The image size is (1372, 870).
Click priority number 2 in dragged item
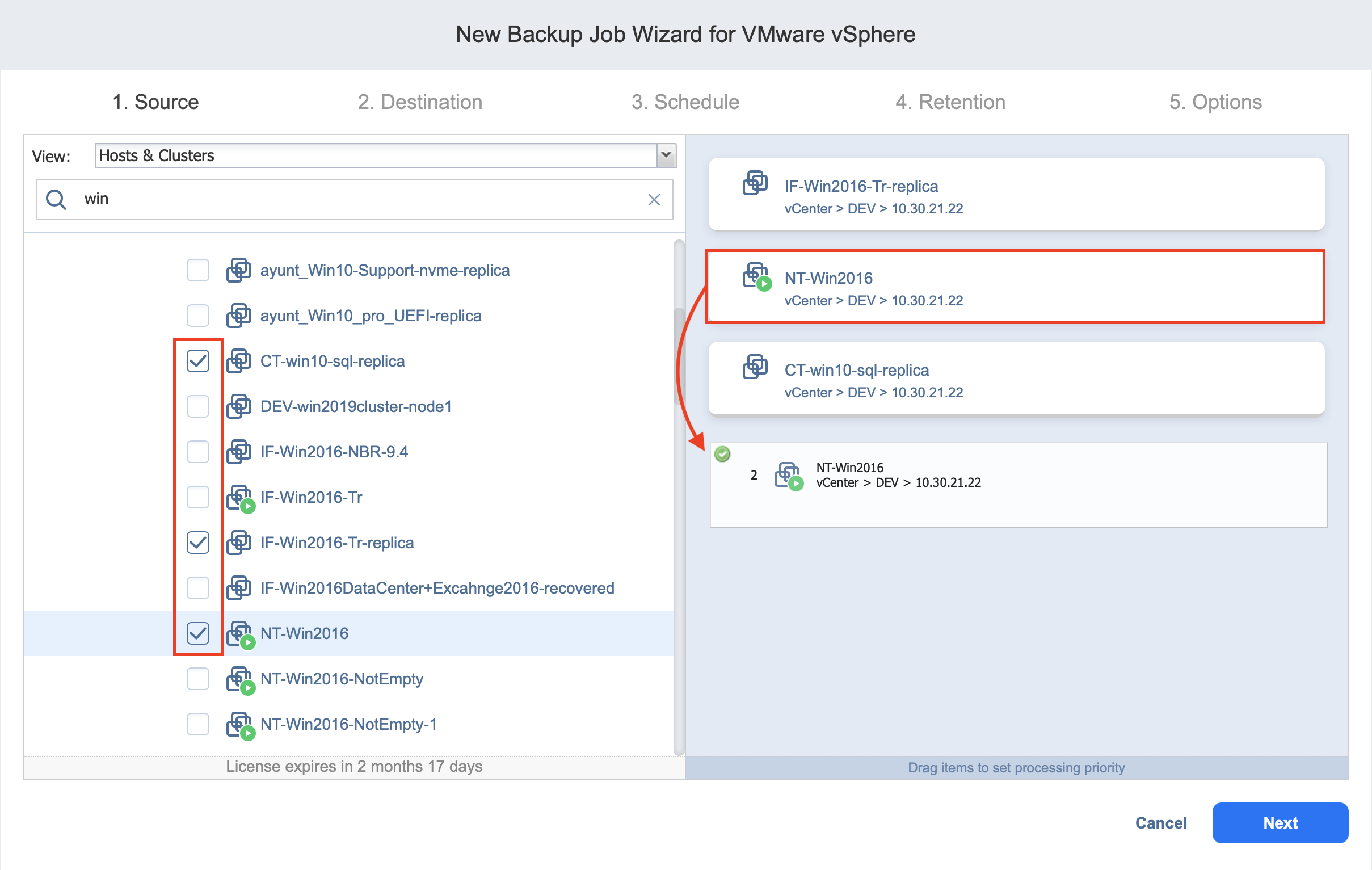pos(753,475)
